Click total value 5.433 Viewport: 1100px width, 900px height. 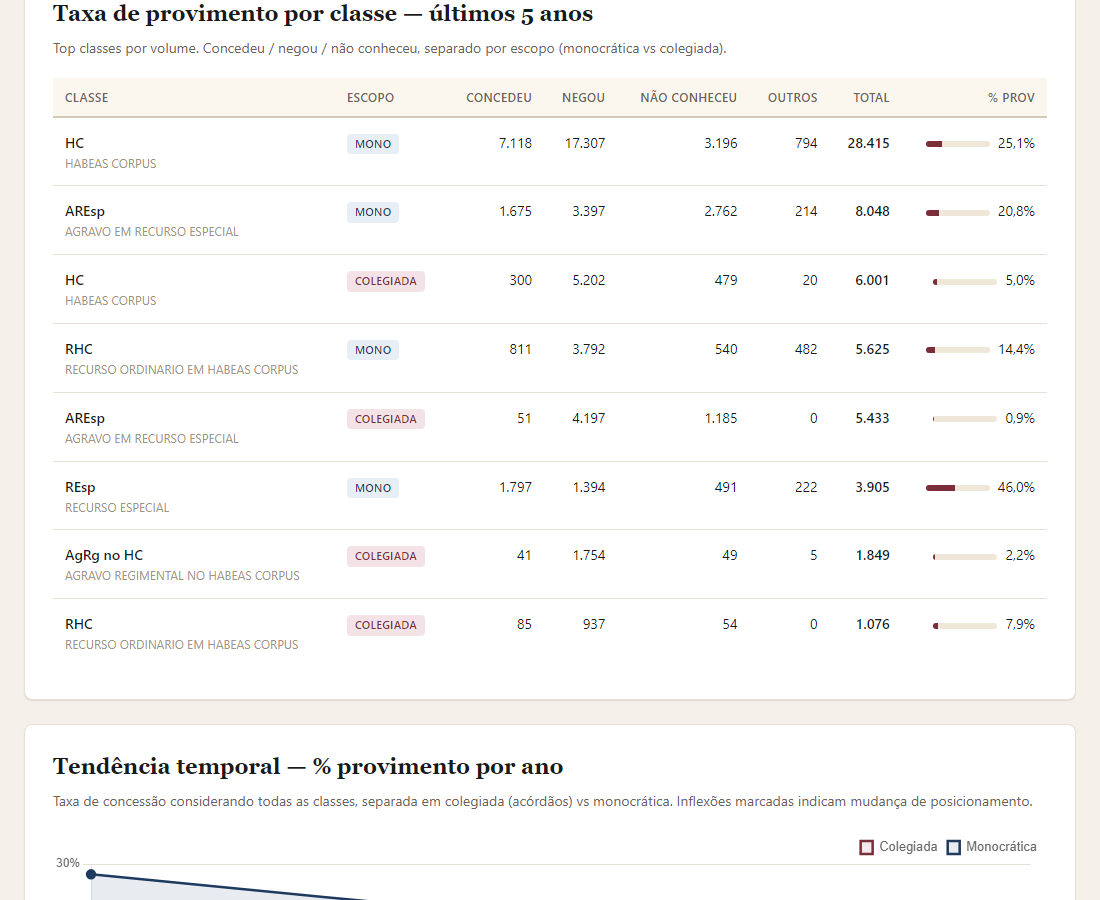(x=872, y=418)
